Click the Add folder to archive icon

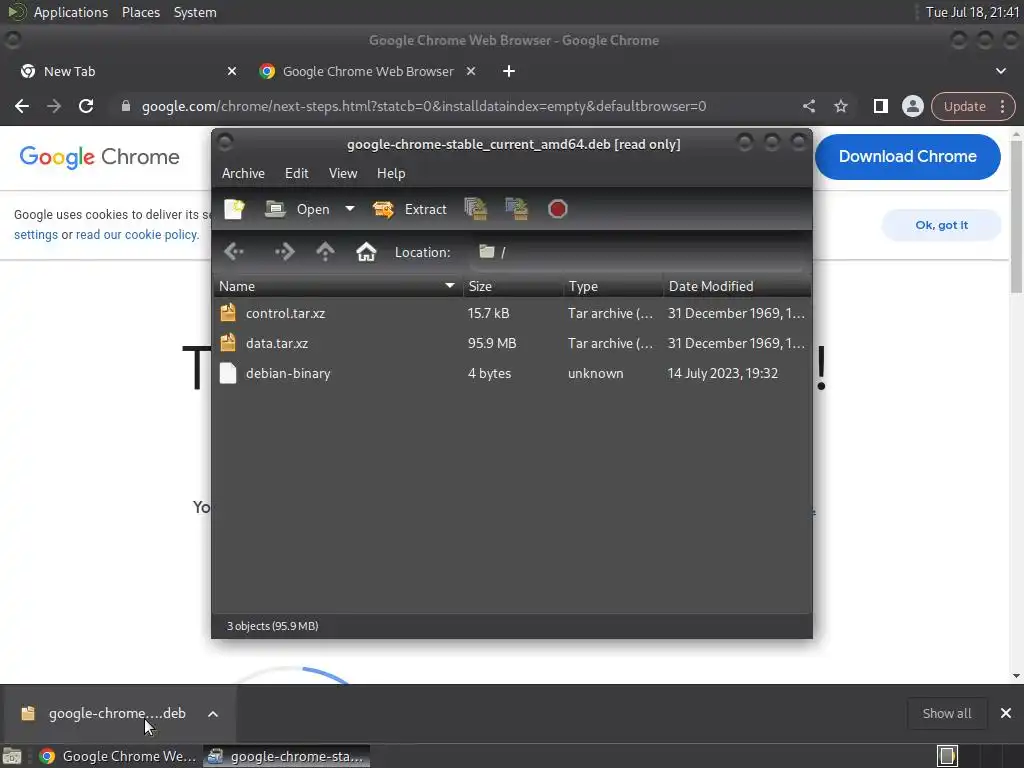coord(517,209)
